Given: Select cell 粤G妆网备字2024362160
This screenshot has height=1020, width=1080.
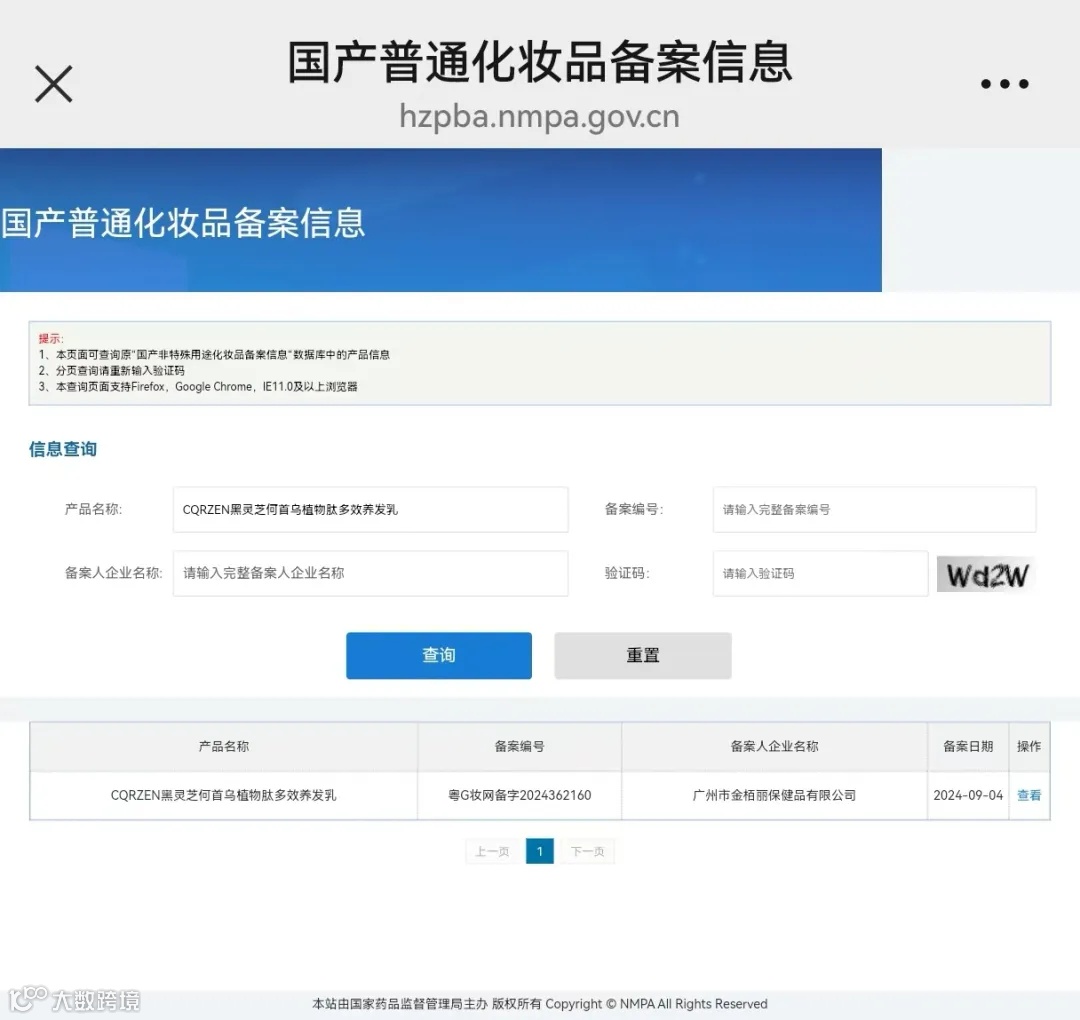Looking at the screenshot, I should [x=519, y=795].
